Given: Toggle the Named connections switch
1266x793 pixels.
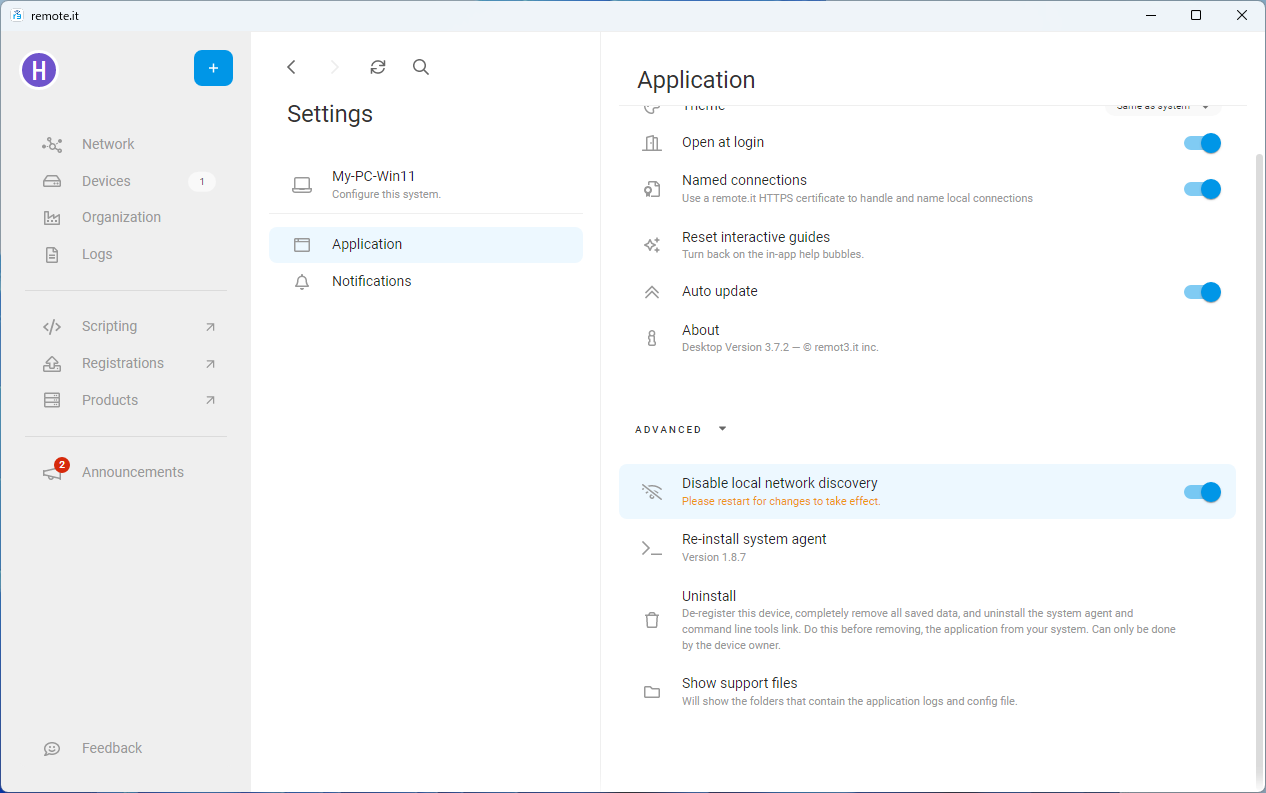Looking at the screenshot, I should pos(1202,189).
